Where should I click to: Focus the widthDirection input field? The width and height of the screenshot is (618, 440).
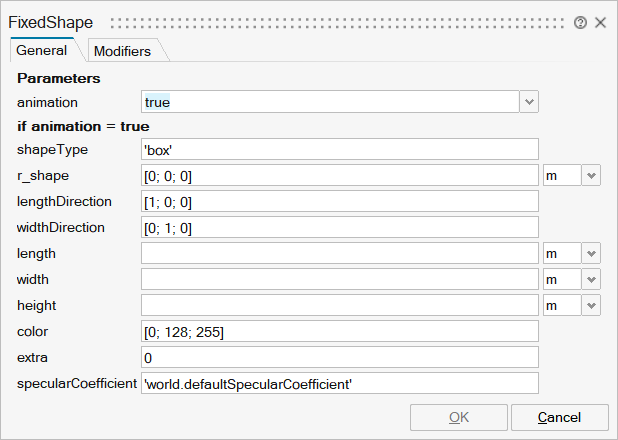coord(340,228)
